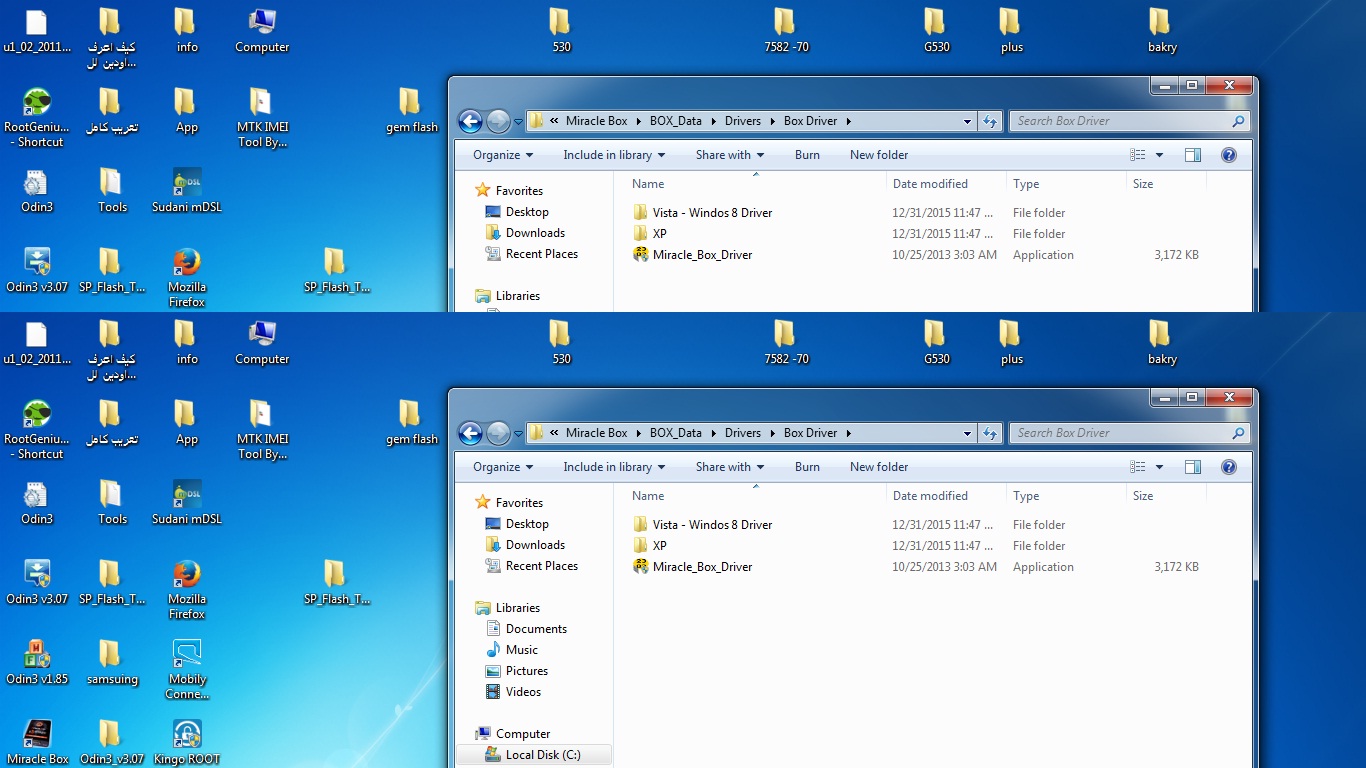Viewport: 1366px width, 768px height.
Task: Go to Downloads favorite in the upper Explorer window
Action: (525, 233)
